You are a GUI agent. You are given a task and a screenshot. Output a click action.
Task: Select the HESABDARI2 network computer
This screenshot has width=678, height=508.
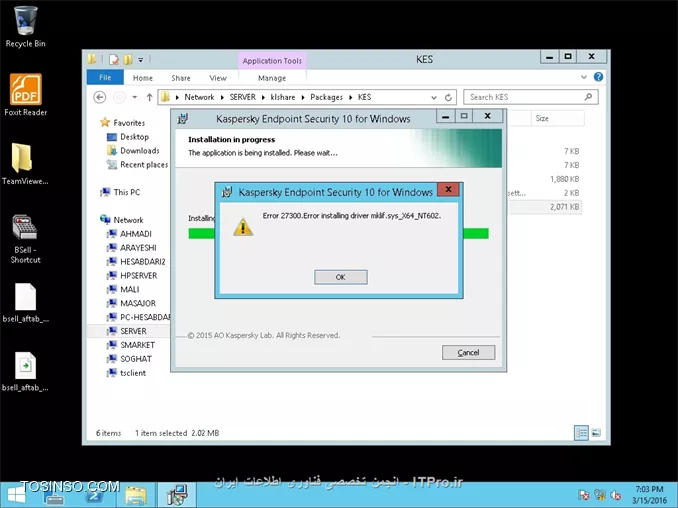coord(136,262)
